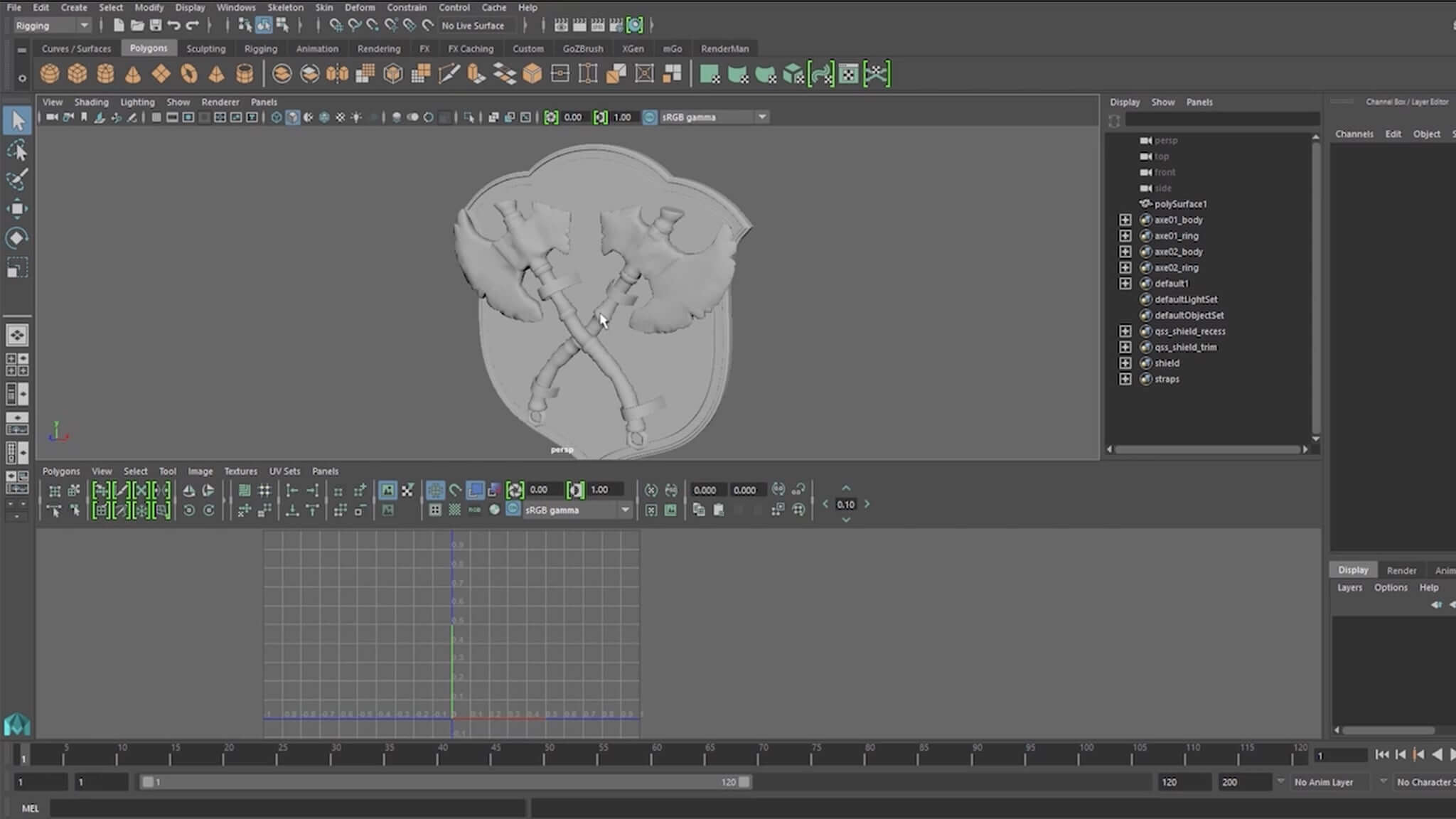1456x819 pixels.
Task: Create a polygon sphere from shelf
Action: click(50, 74)
